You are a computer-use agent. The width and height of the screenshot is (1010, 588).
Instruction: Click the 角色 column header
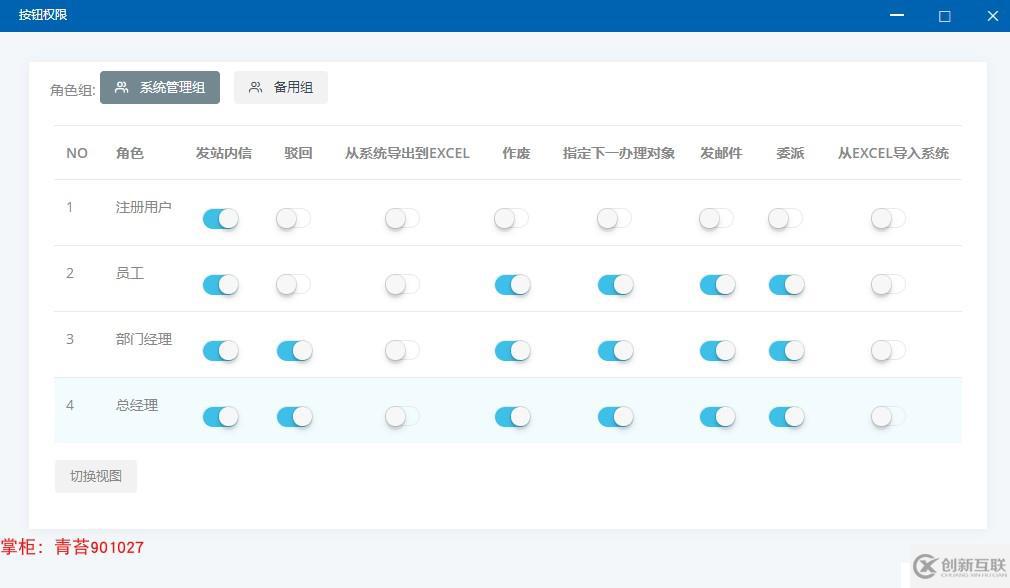(129, 153)
